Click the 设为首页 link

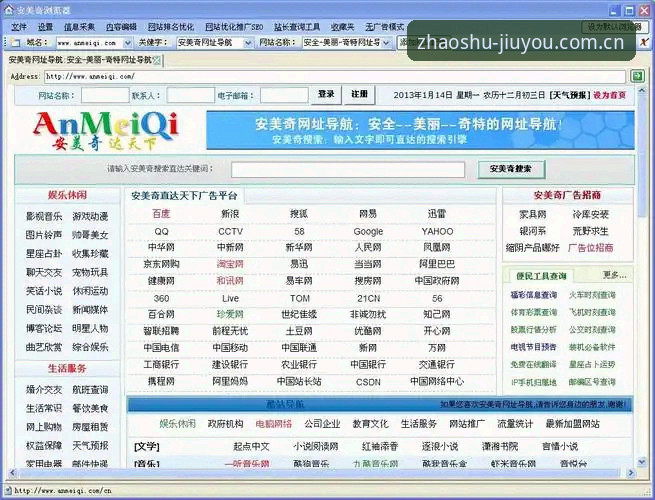tap(609, 95)
